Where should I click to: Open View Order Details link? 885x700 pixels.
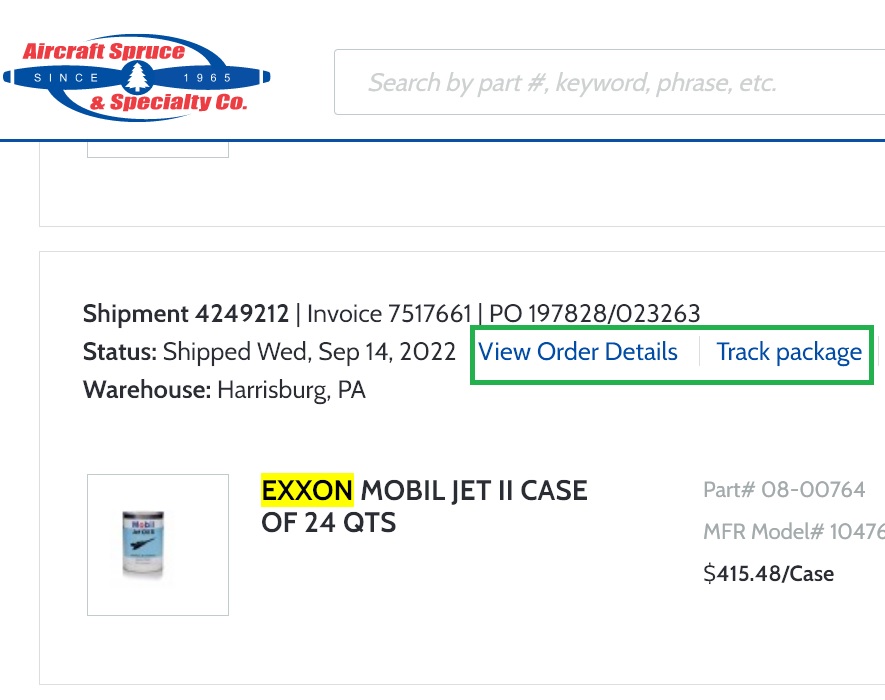[578, 352]
